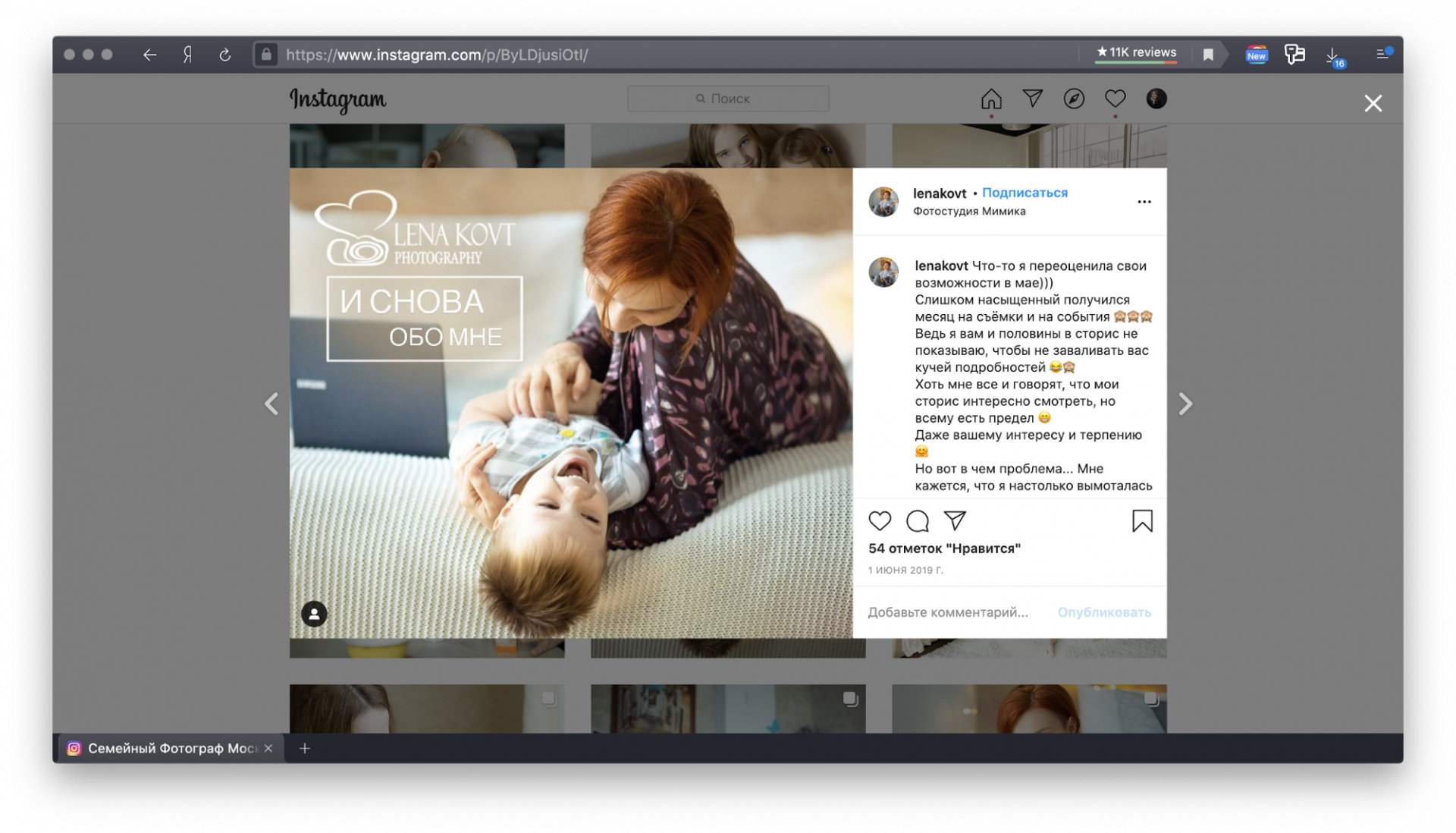Open the three-dots post options menu
The image size is (1456, 833).
pos(1144,202)
